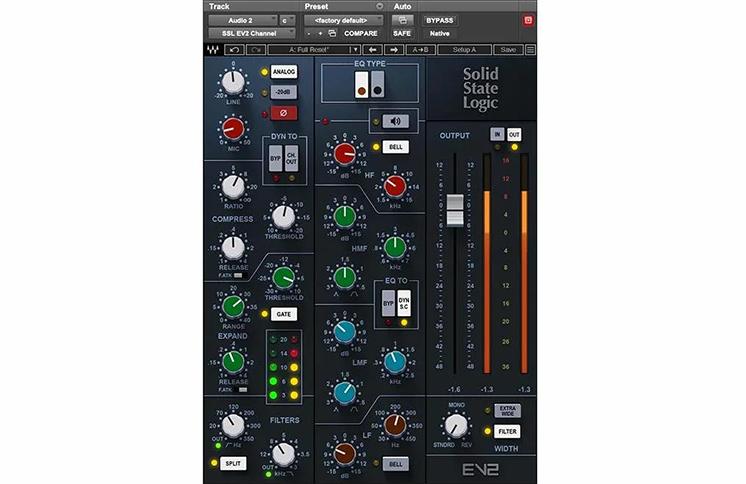
Task: Switch the output meter to IN
Action: click(x=497, y=135)
